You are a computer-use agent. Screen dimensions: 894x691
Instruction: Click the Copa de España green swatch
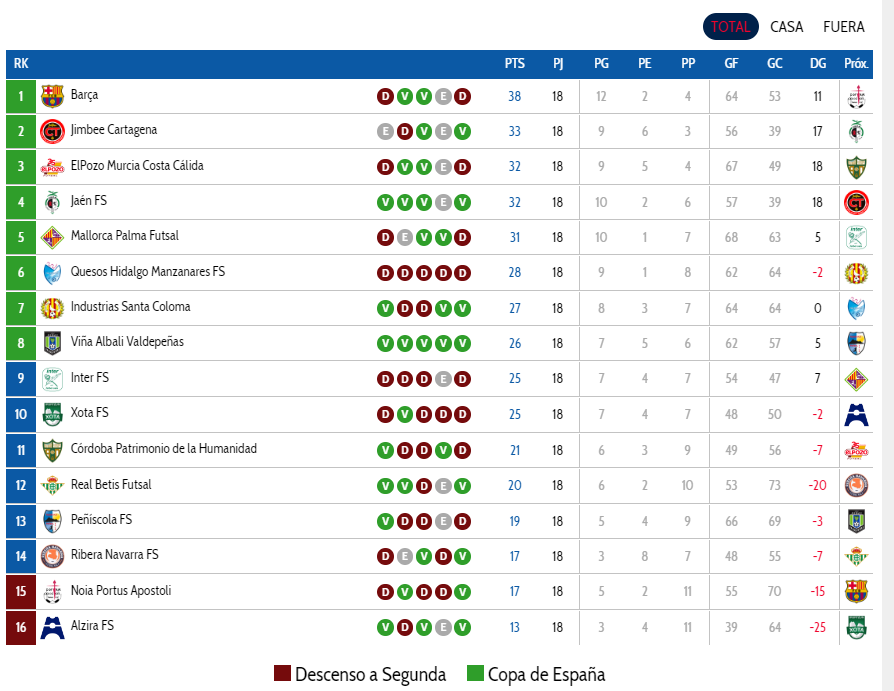[x=475, y=673]
